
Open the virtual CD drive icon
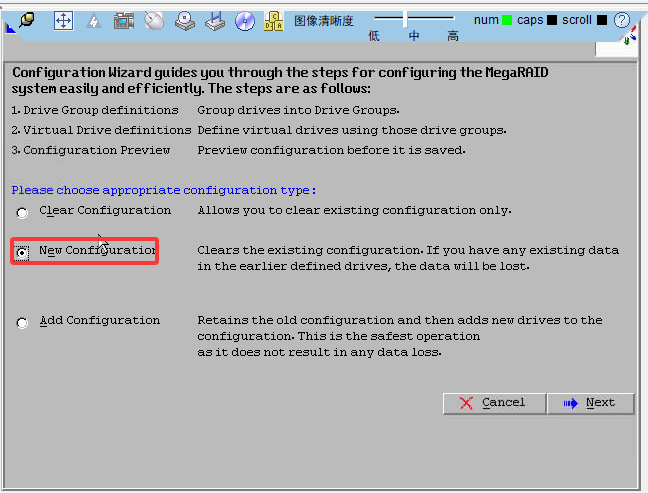(x=184, y=21)
